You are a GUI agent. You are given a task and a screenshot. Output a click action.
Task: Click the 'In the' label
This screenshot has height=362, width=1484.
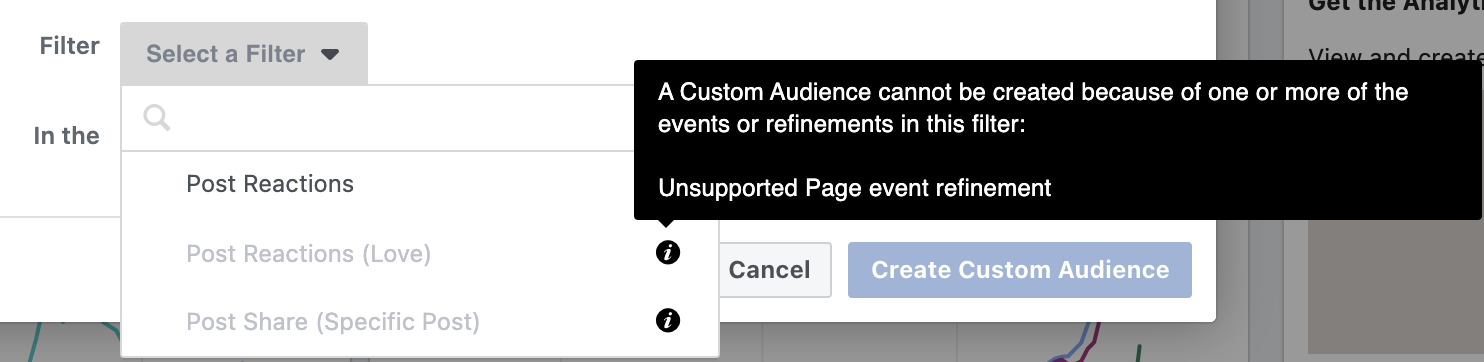pos(67,136)
